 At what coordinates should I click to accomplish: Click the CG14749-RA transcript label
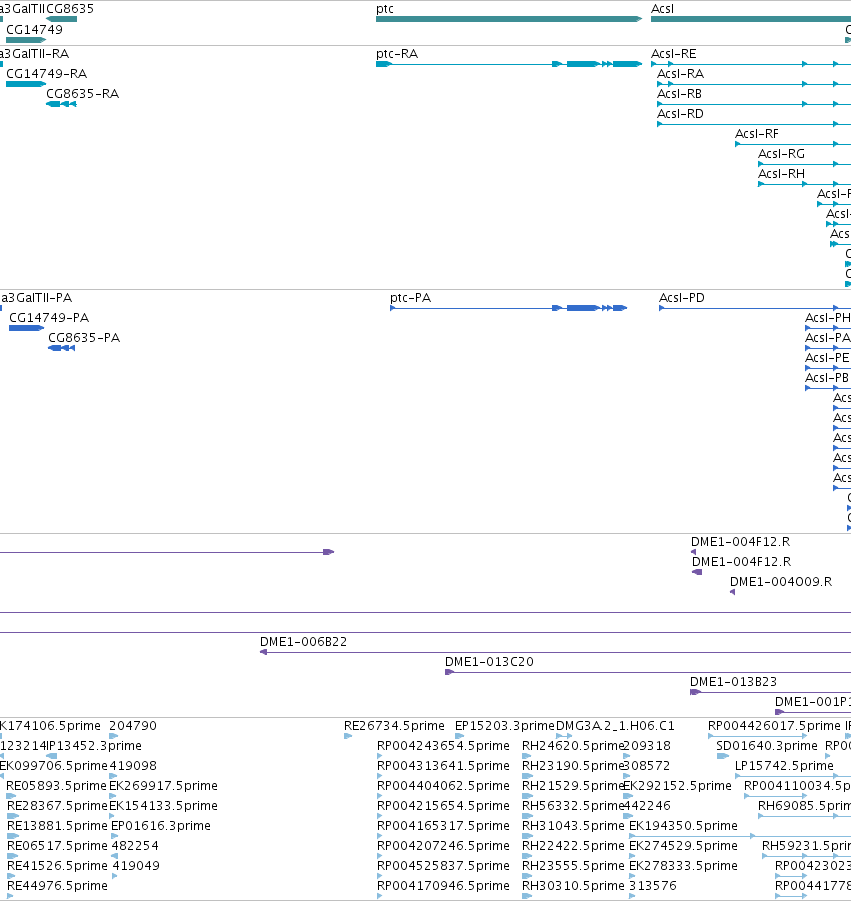(47, 74)
